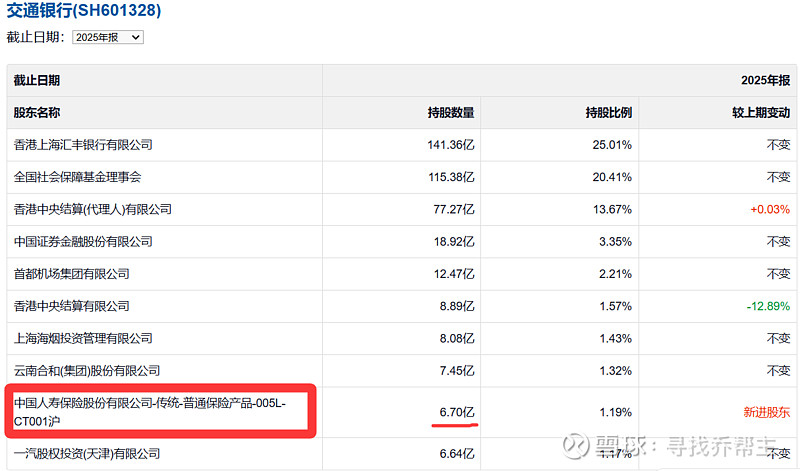Click the Xueqiu snowball watermark logo
The height and width of the screenshot is (471, 800).
pyautogui.click(x=577, y=442)
